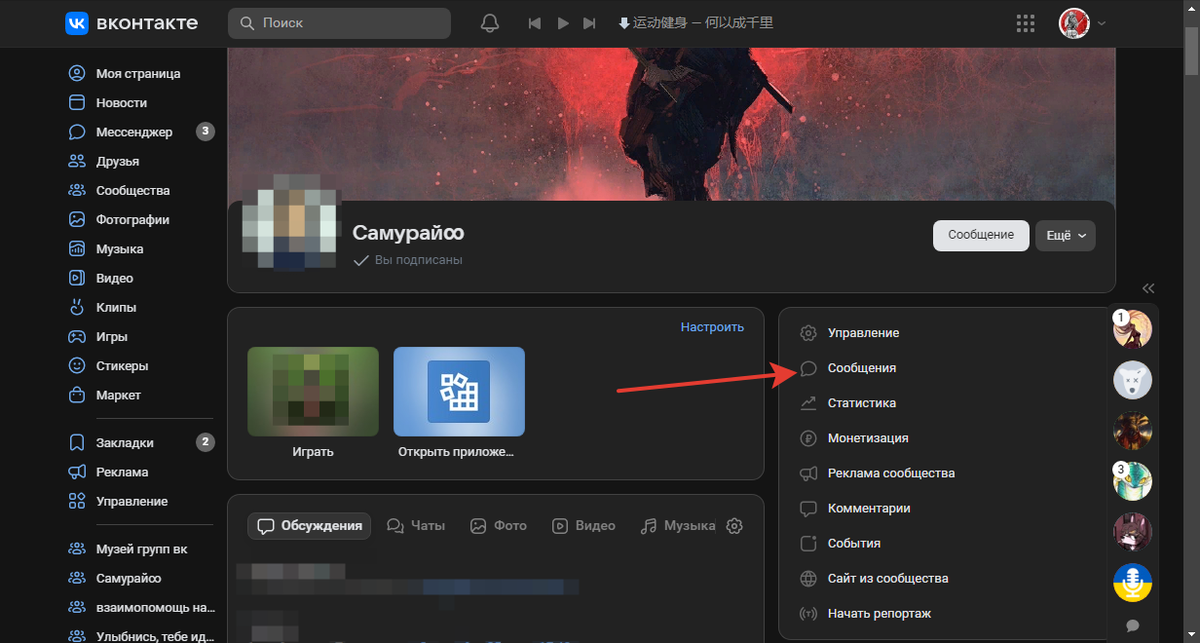Click the chat bubble icon below avatars

coord(1133,625)
